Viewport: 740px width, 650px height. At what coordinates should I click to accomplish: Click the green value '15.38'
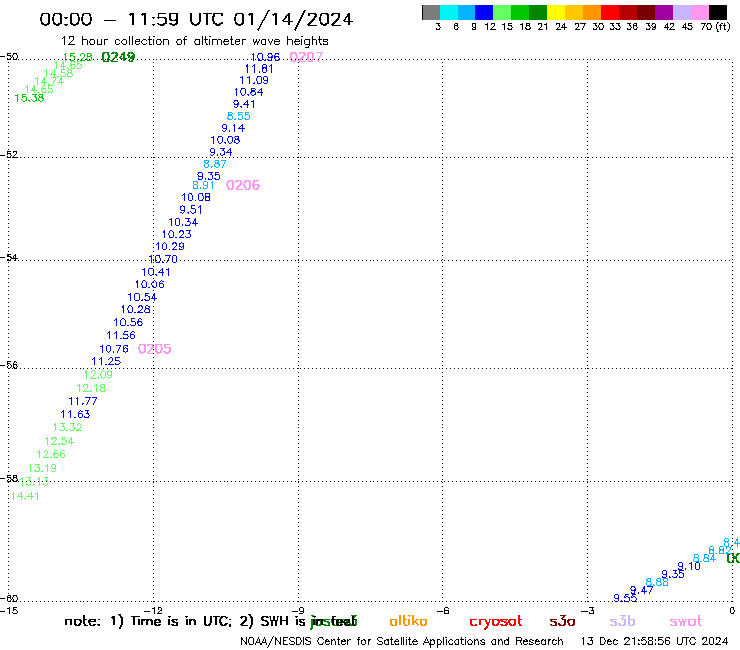tap(29, 98)
